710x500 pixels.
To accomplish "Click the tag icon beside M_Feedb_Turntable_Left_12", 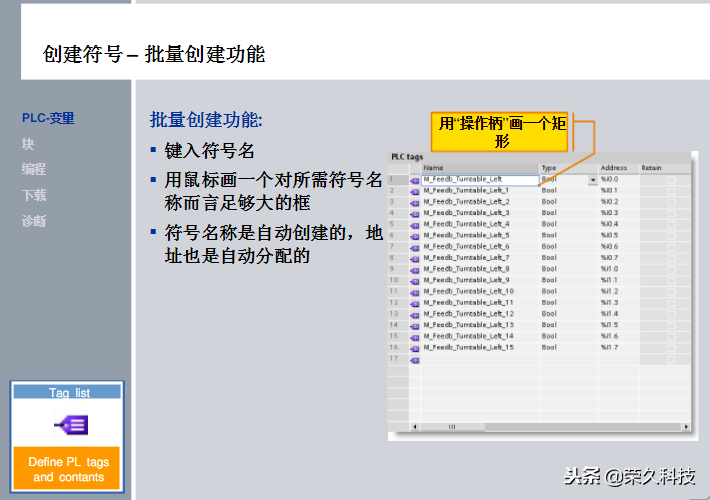I will click(415, 315).
